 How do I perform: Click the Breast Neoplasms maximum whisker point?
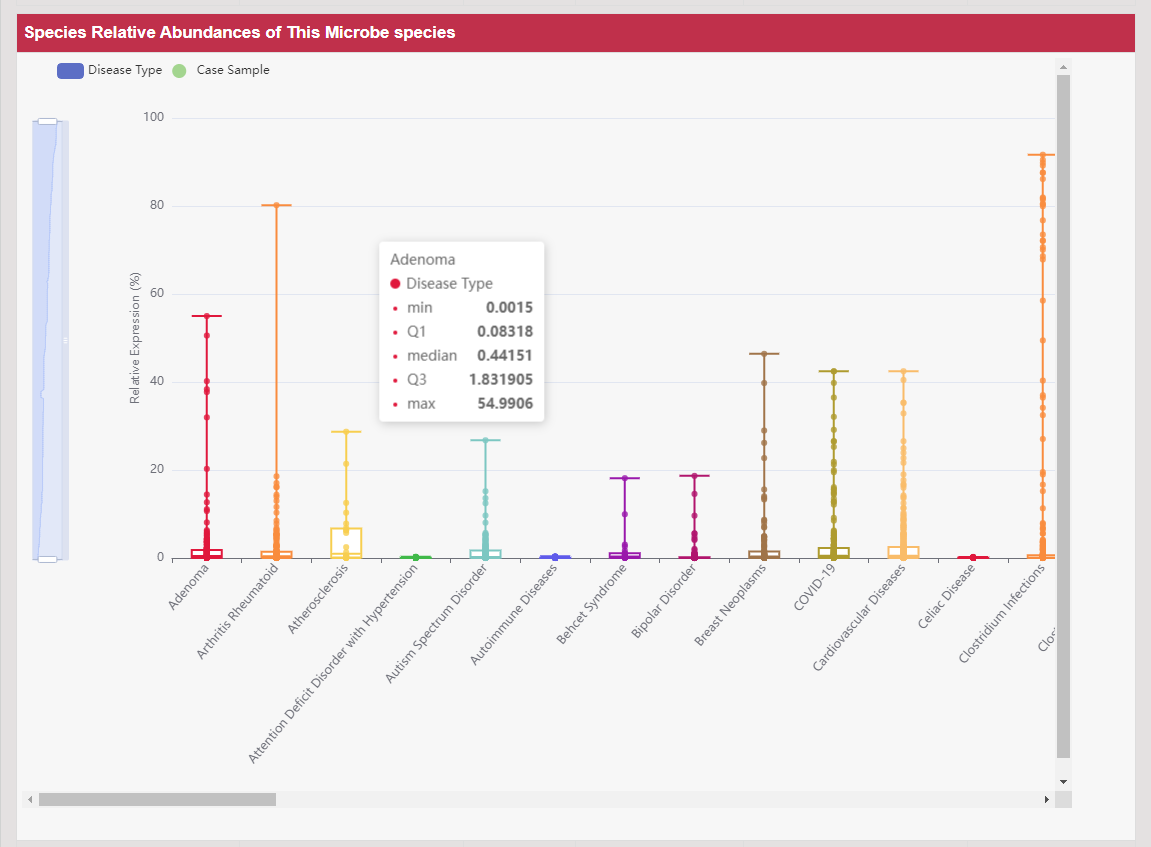[x=764, y=354]
